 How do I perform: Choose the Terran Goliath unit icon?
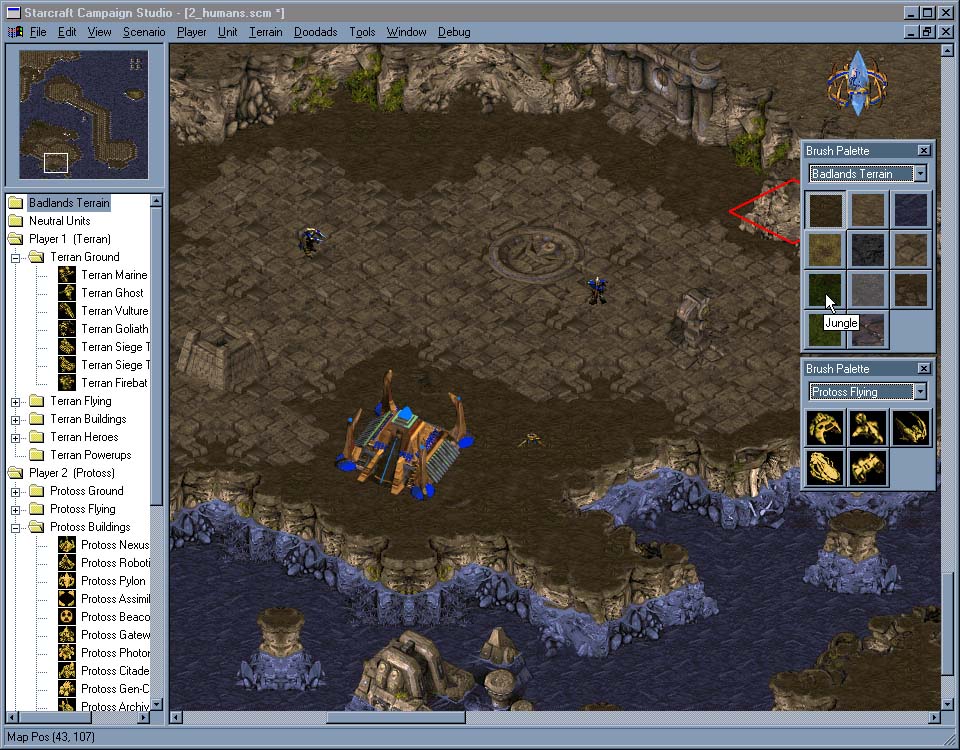67,329
